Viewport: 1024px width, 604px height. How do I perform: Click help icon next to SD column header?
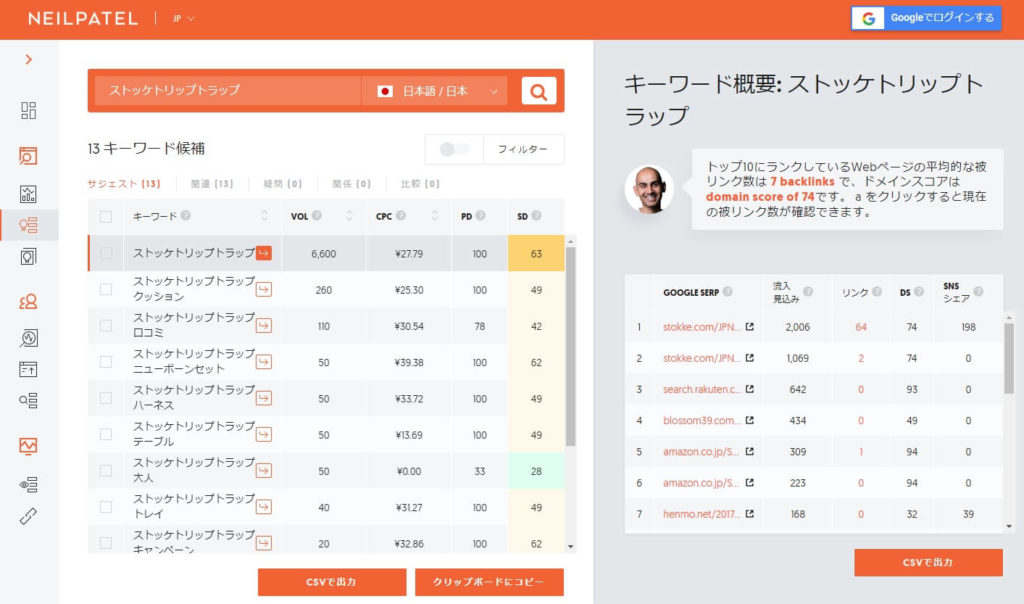[537, 216]
